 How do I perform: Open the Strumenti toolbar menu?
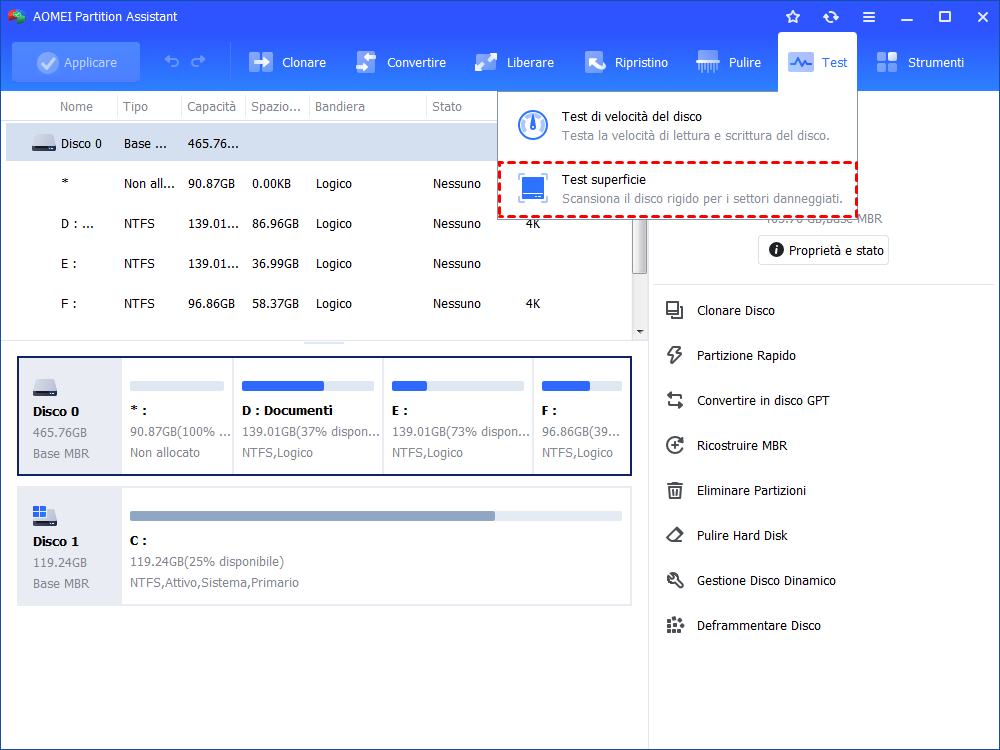pos(920,62)
